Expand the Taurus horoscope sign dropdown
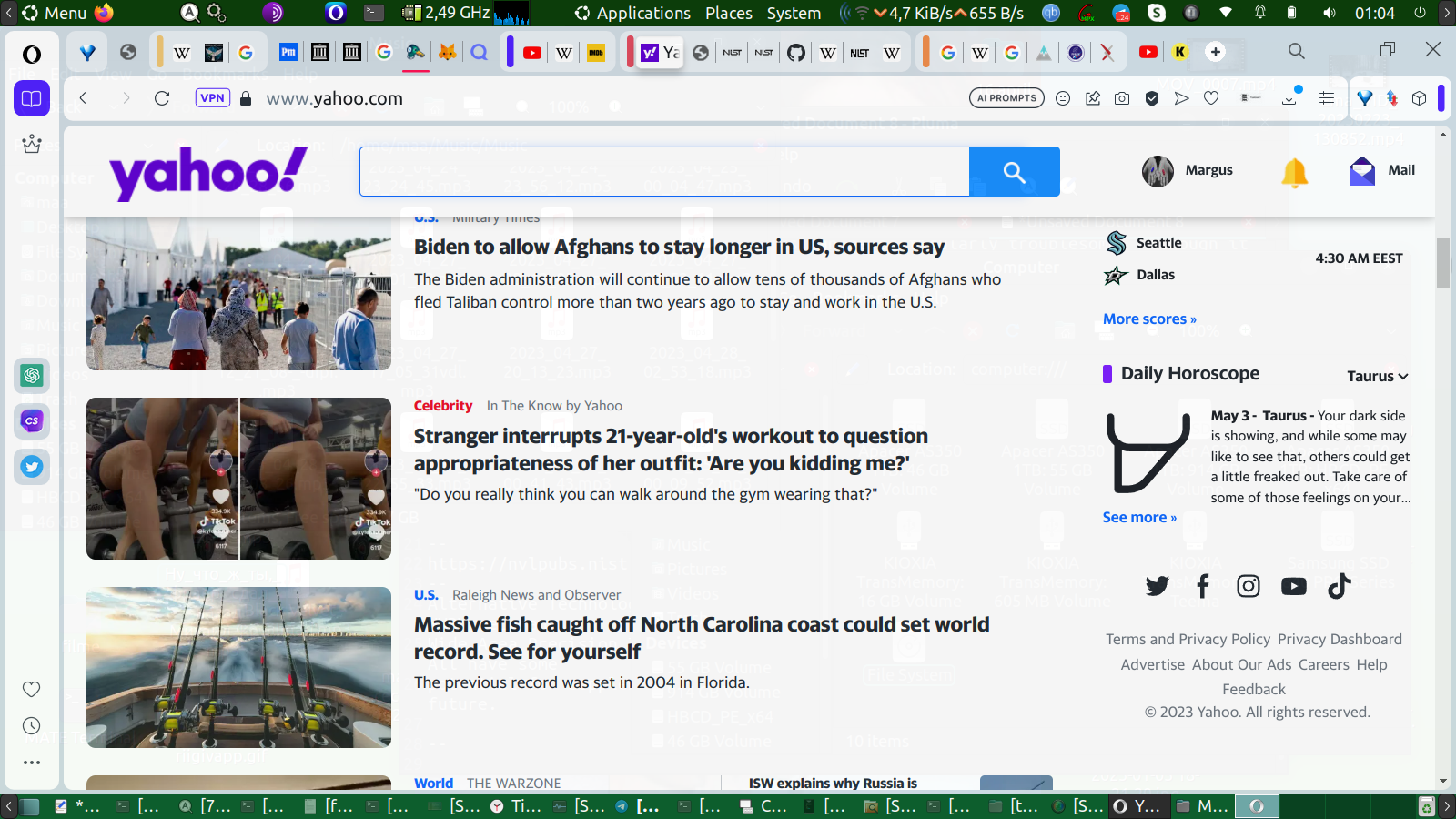1456x819 pixels. (1377, 376)
